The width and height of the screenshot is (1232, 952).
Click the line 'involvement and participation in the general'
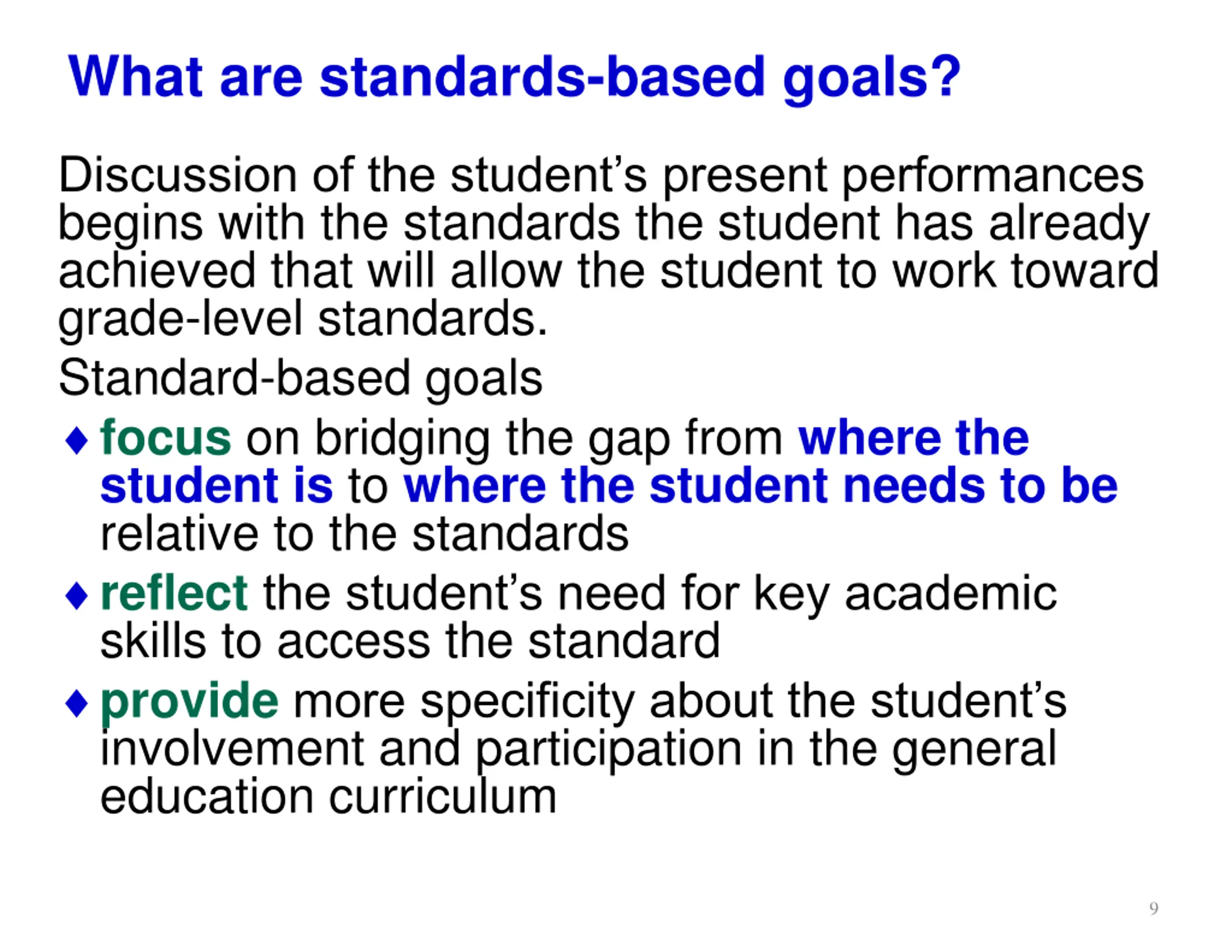pos(578,750)
